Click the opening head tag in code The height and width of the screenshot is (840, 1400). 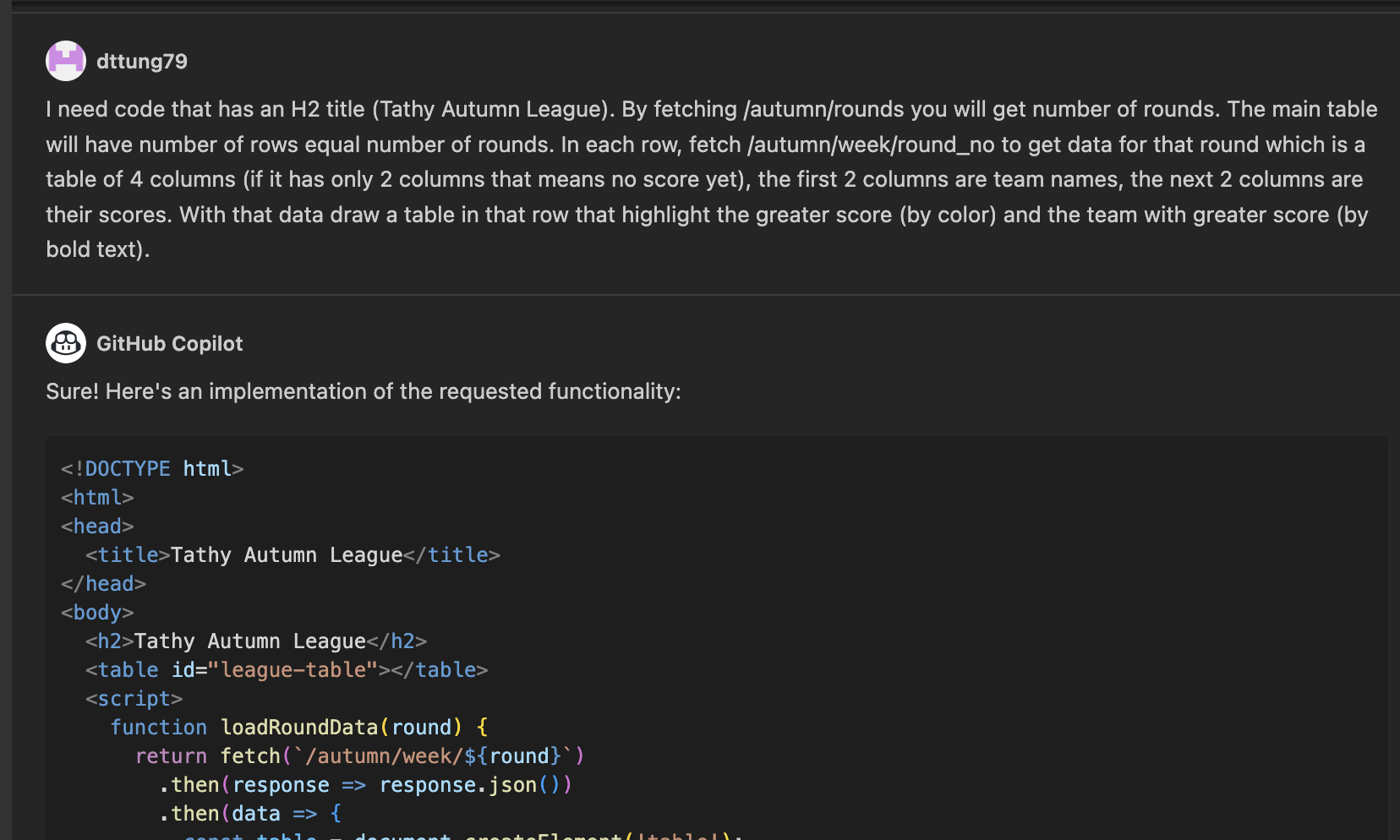pyautogui.click(x=97, y=526)
